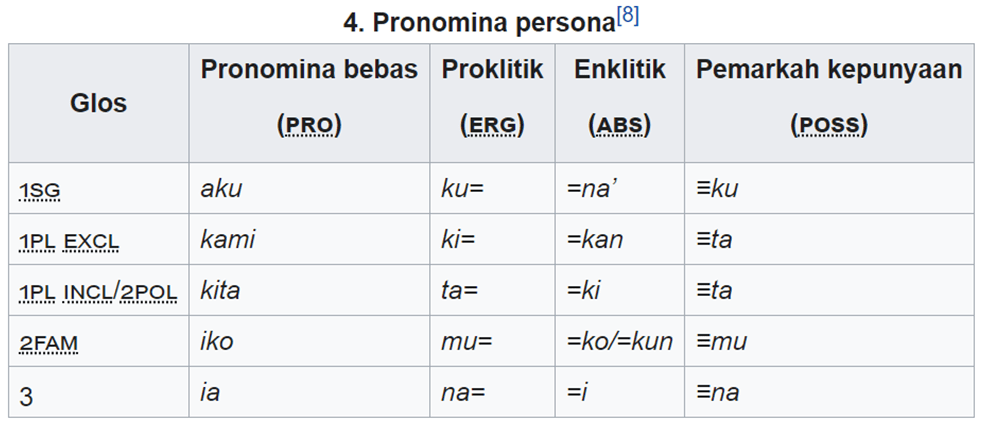This screenshot has height=427, width=983.
Task: Click the cell containing aku
Action: (x=309, y=188)
